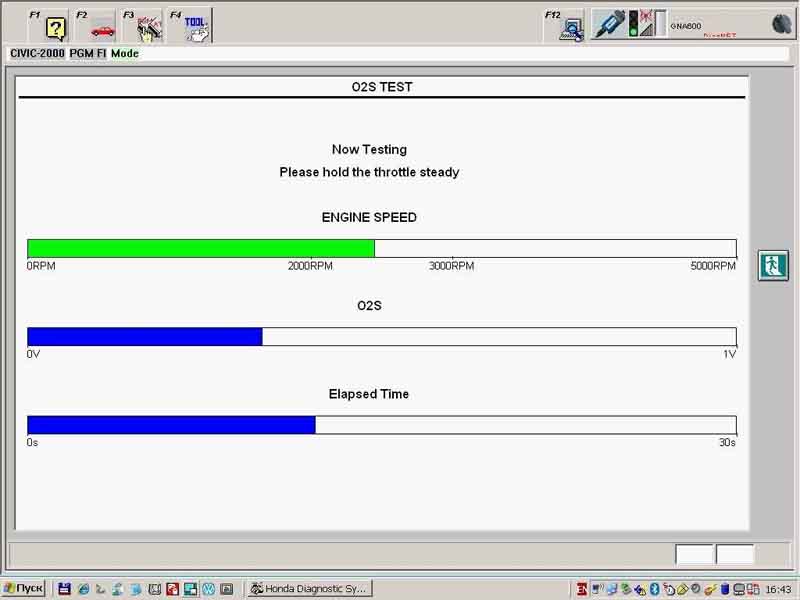
Task: Click the F12 screen capture icon
Action: [572, 27]
